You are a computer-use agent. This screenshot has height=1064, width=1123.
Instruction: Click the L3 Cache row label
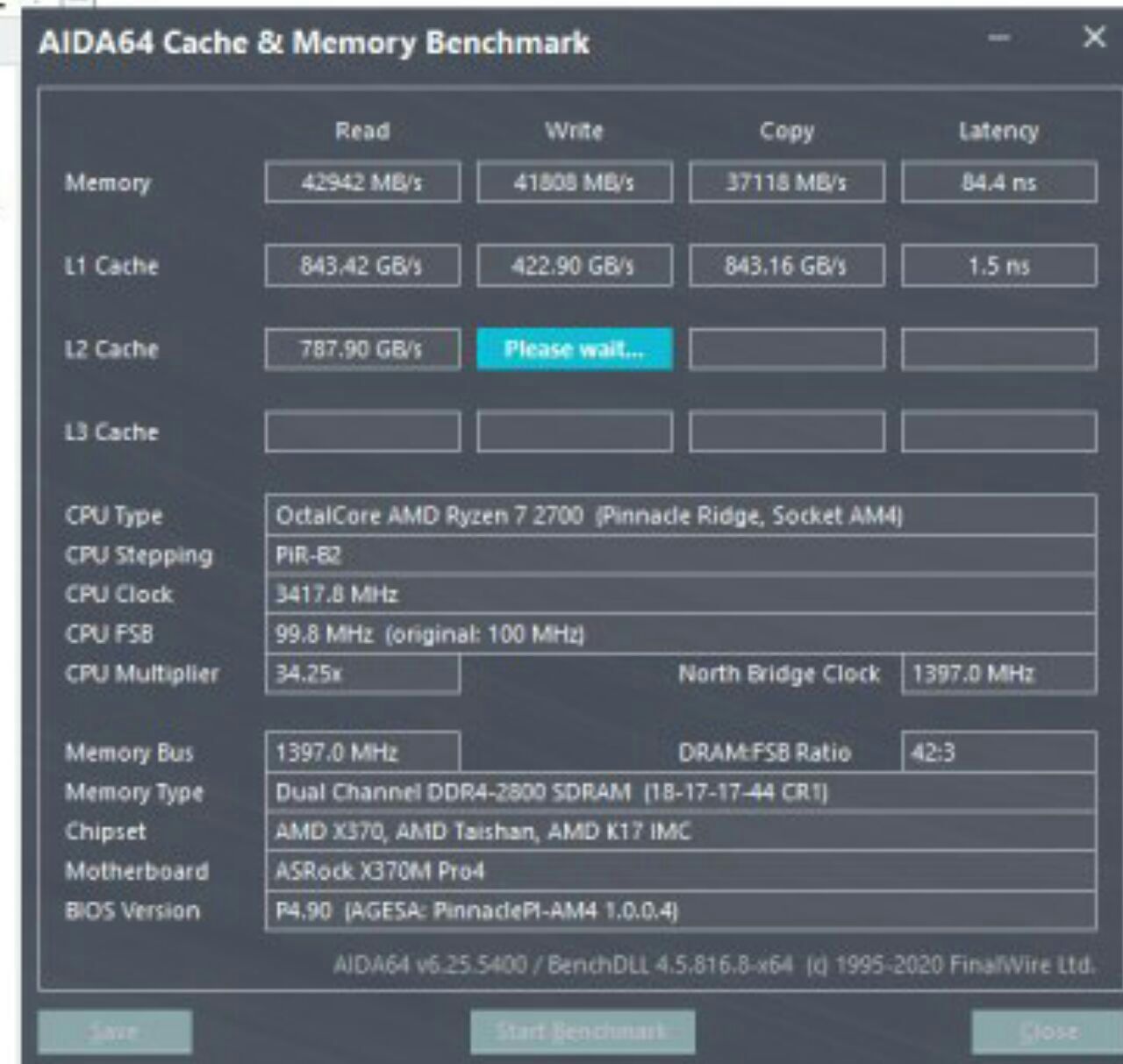111,432
